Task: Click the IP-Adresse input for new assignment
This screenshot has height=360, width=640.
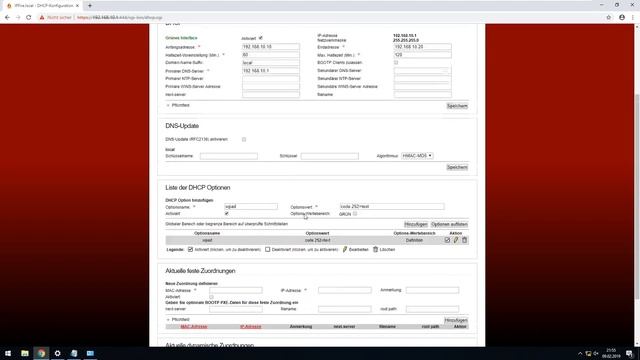Action: [x=345, y=290]
